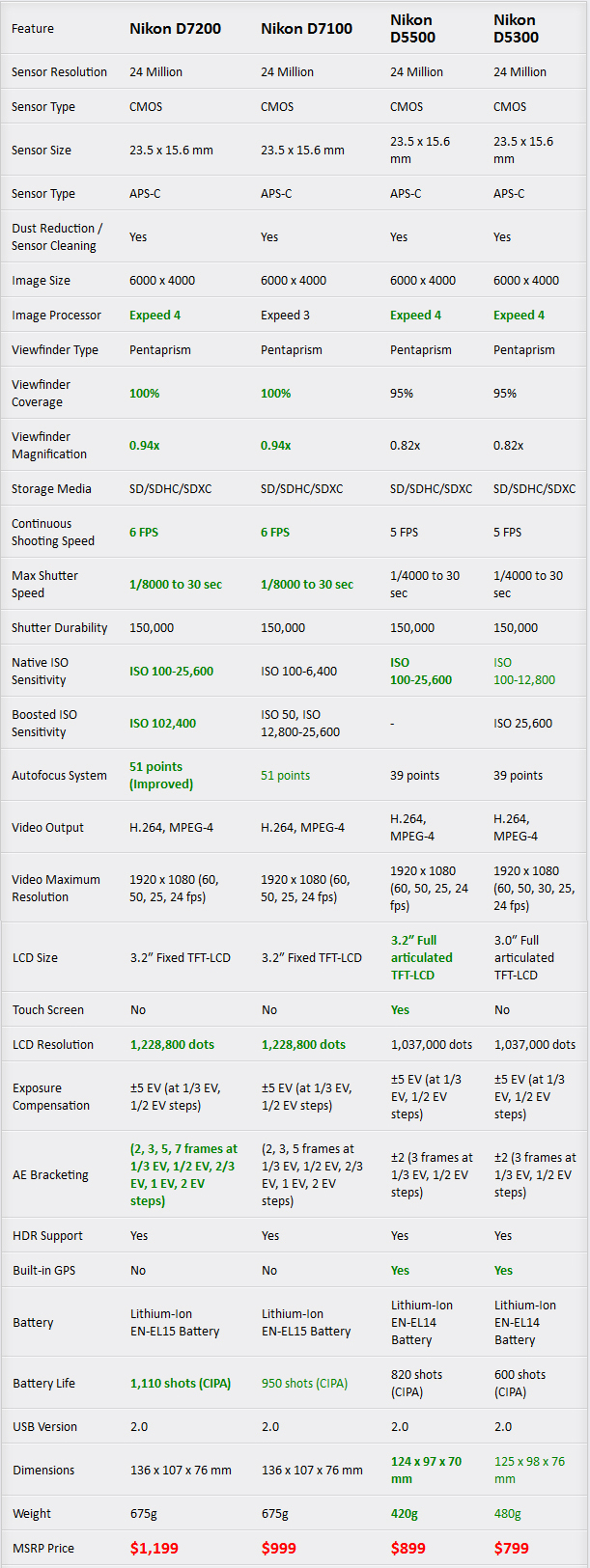Select the Nikon D5300 column header

click(516, 29)
